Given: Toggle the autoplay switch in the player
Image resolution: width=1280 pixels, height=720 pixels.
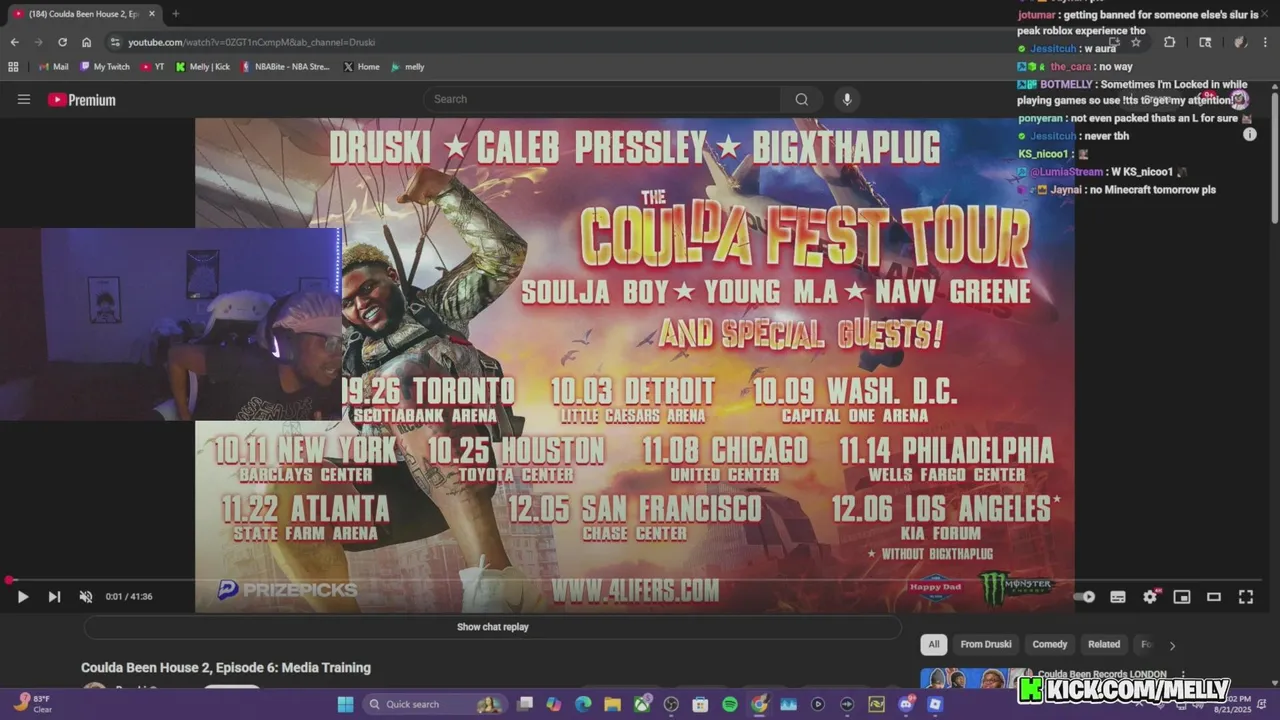Looking at the screenshot, I should (1085, 597).
